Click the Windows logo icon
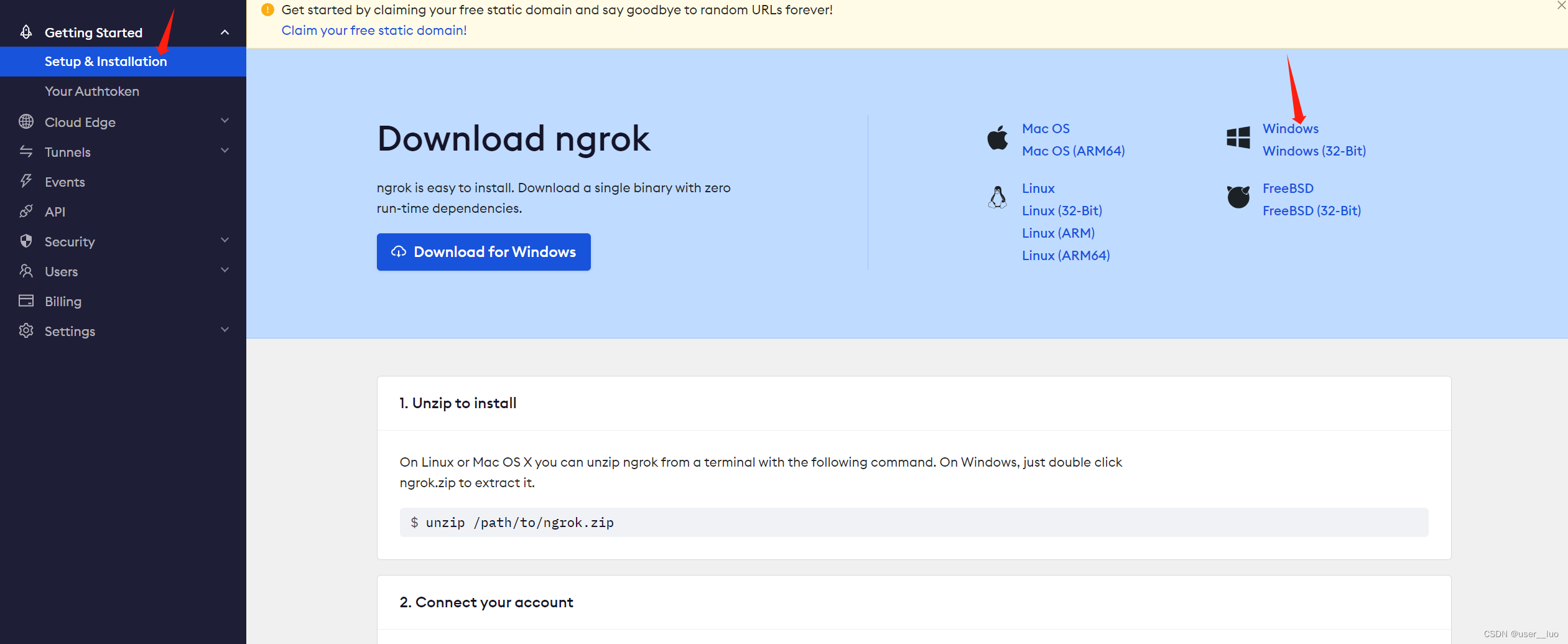The width and height of the screenshot is (1568, 644). click(x=1238, y=138)
